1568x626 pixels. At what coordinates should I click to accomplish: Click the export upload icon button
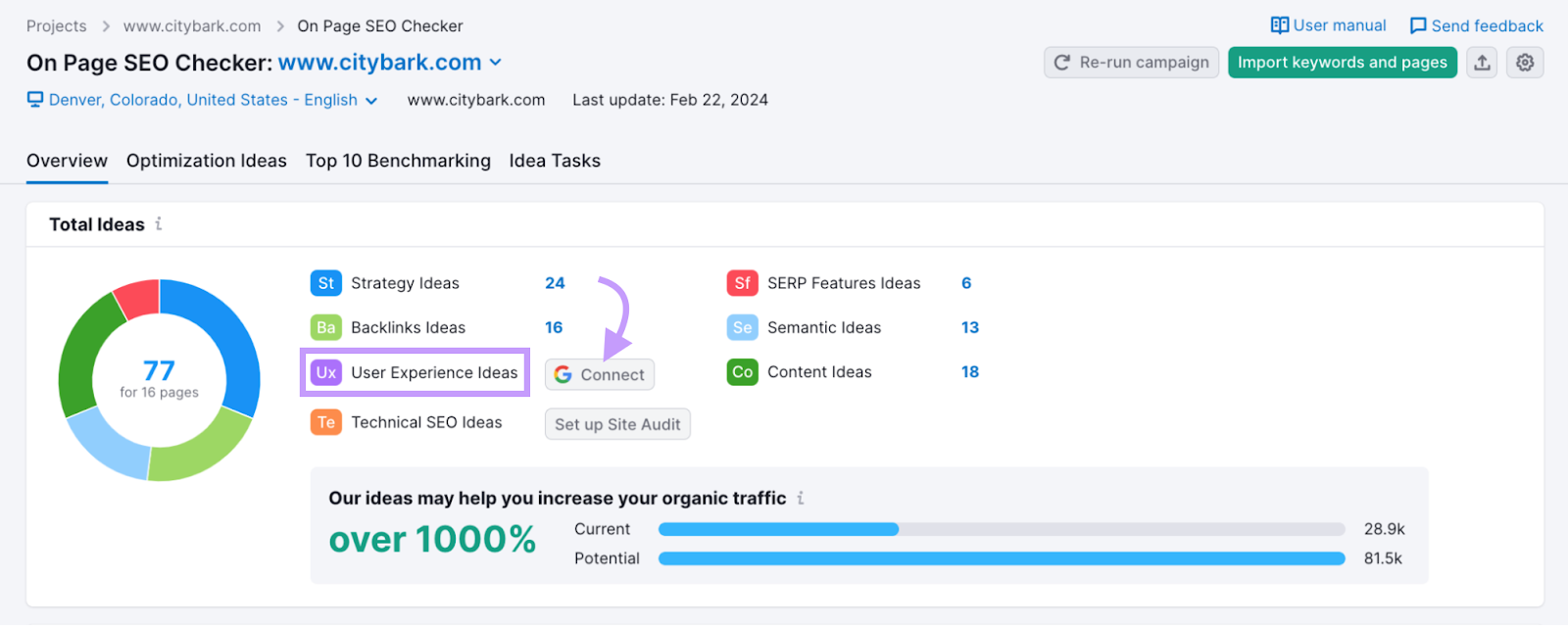(x=1482, y=63)
